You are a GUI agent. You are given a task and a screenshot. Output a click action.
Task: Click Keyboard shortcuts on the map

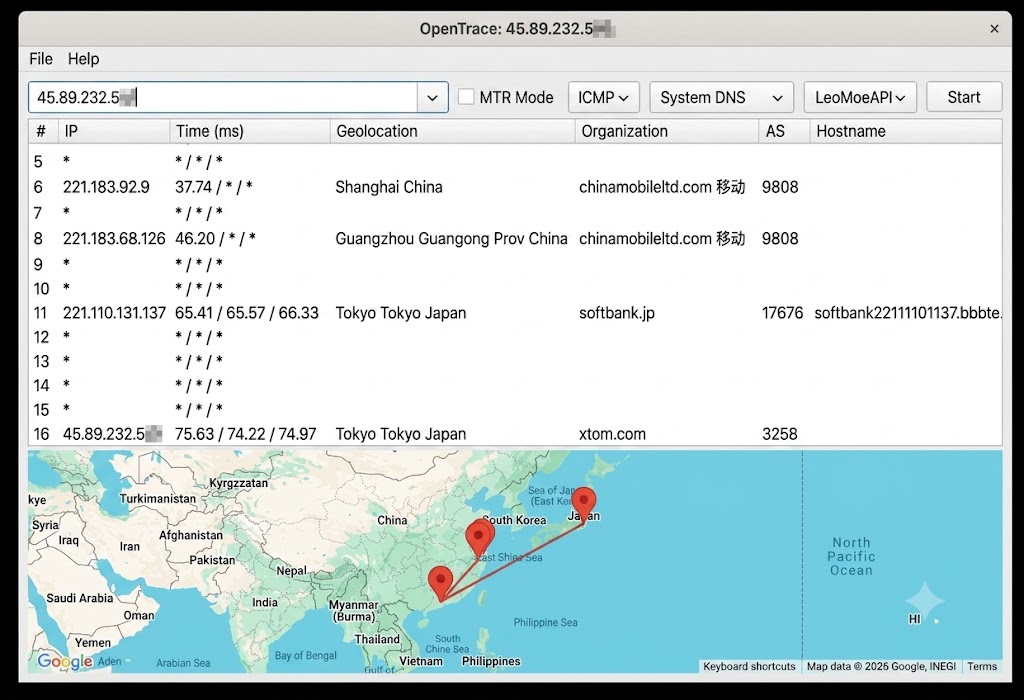pyautogui.click(x=749, y=666)
